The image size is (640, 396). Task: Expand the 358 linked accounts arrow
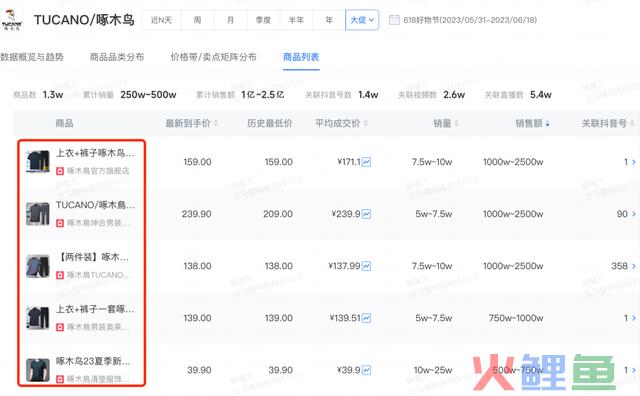click(634, 266)
